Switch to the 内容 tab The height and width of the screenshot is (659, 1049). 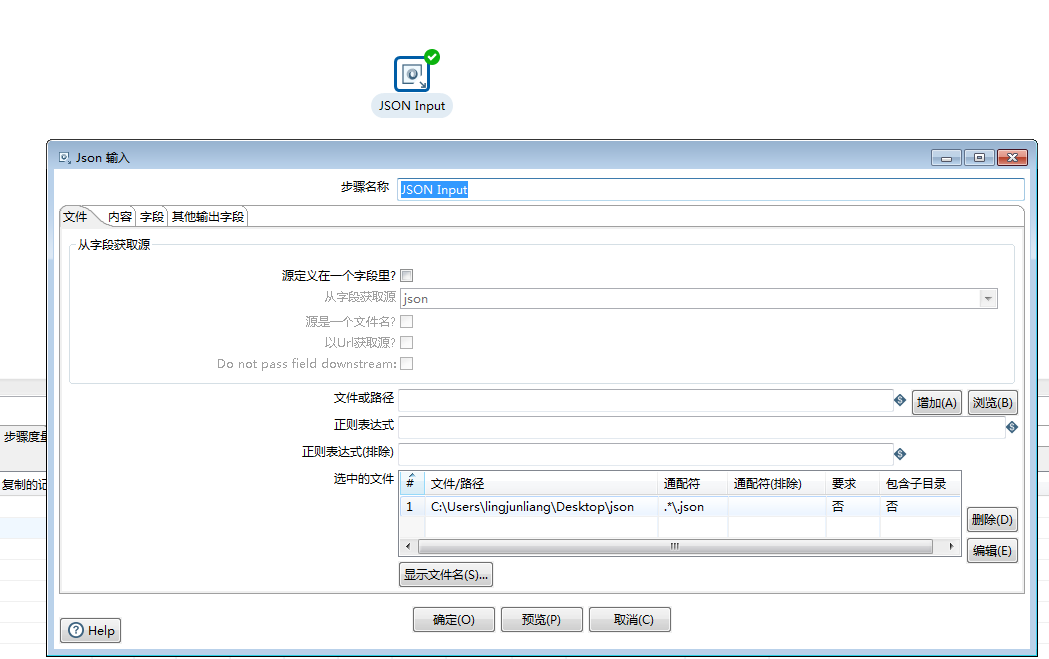(119, 215)
